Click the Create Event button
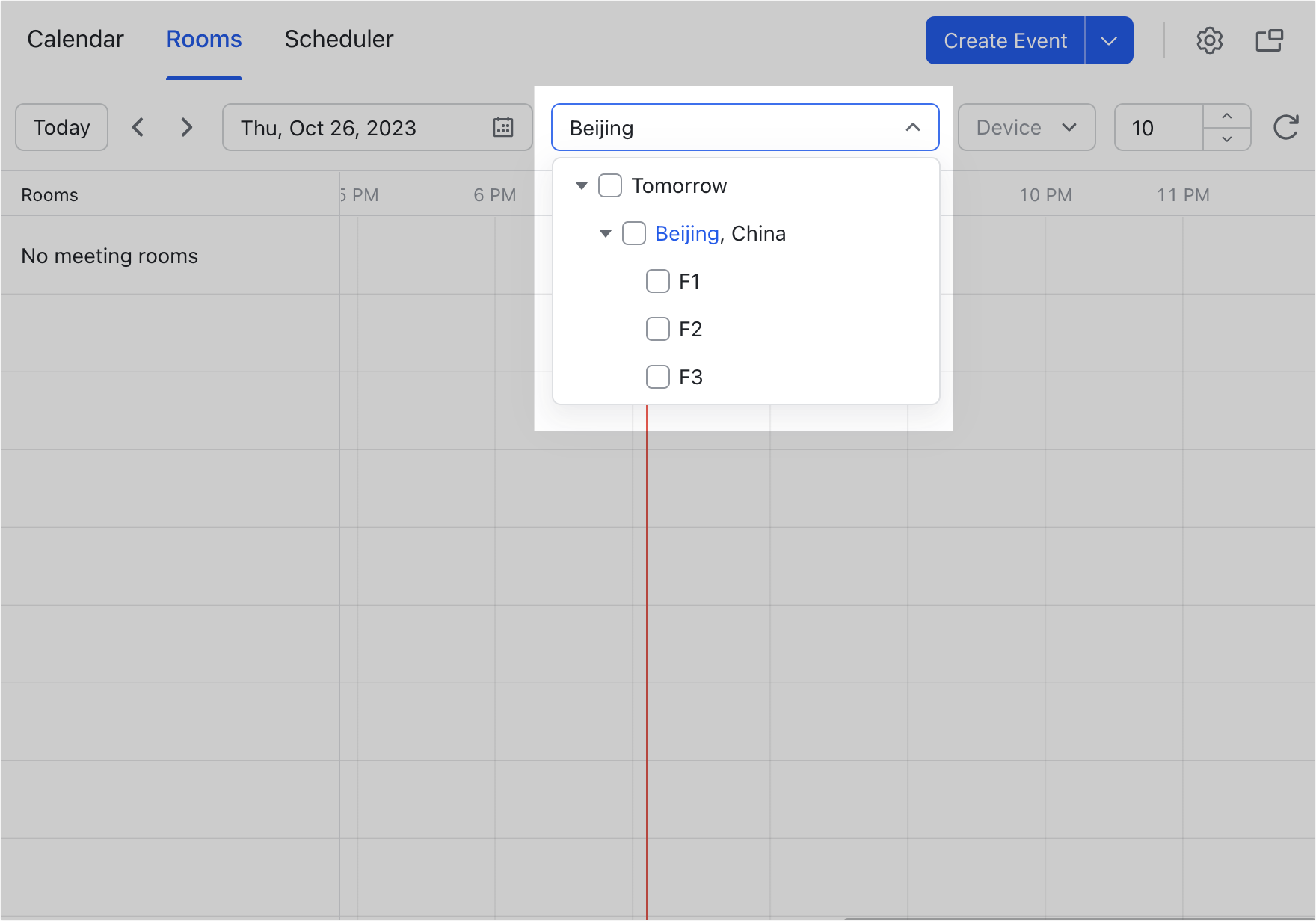 (x=1004, y=40)
